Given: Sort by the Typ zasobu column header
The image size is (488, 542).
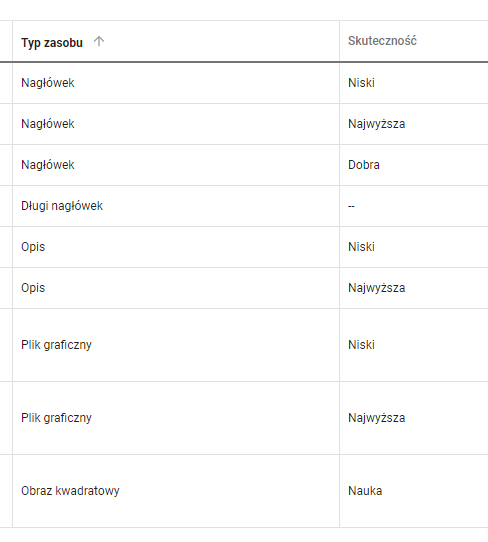Looking at the screenshot, I should click(52, 43).
